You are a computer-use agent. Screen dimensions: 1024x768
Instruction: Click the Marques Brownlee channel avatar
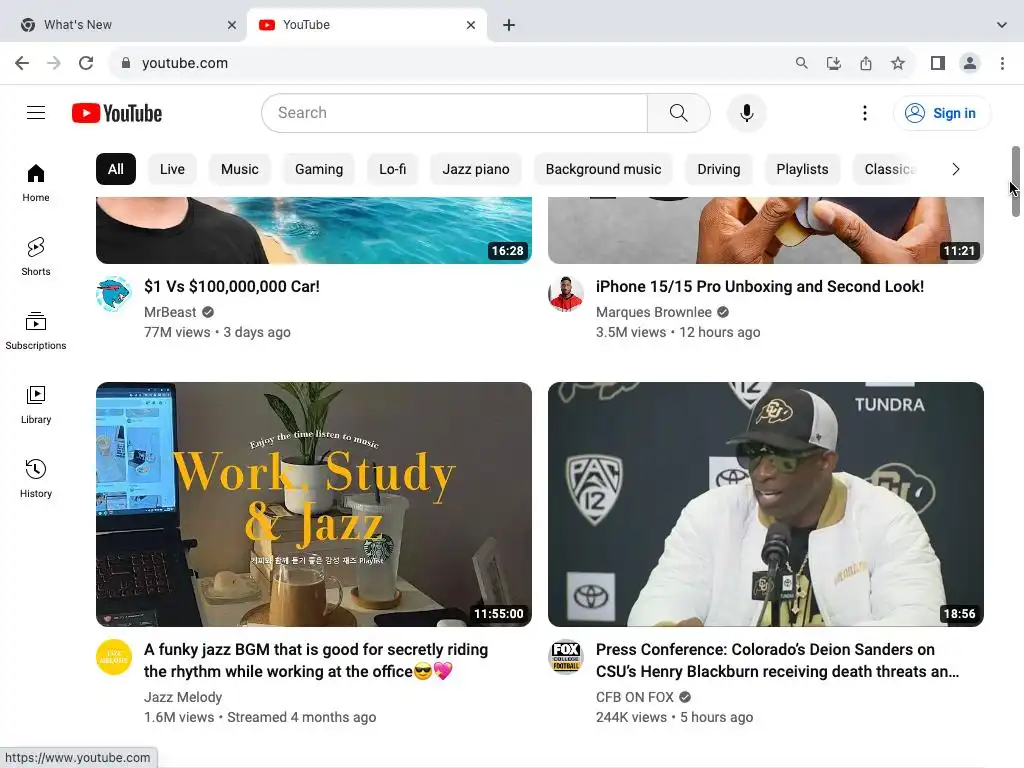pos(566,294)
